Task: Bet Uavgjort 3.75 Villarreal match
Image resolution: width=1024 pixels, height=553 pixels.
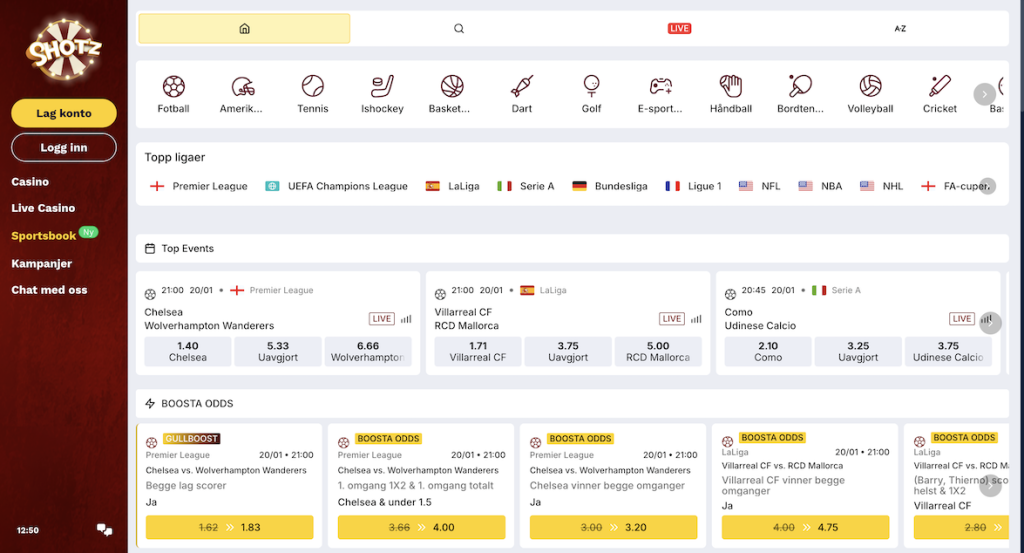Action: click(568, 351)
